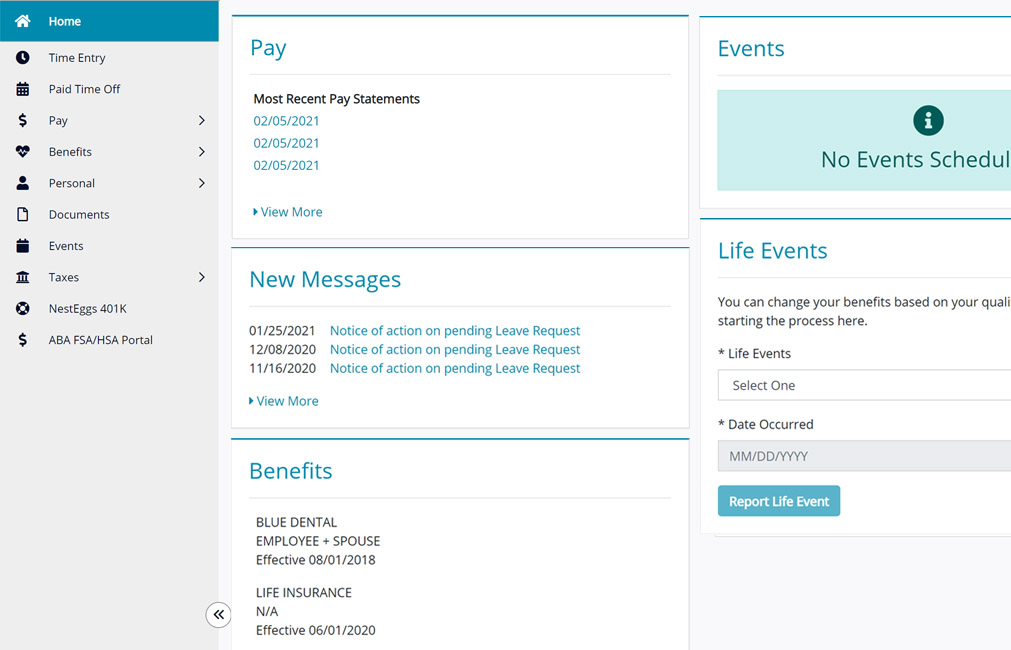The height and width of the screenshot is (650, 1011).
Task: Open the 01/25/2021 Leave Request notice
Action: [x=455, y=331]
